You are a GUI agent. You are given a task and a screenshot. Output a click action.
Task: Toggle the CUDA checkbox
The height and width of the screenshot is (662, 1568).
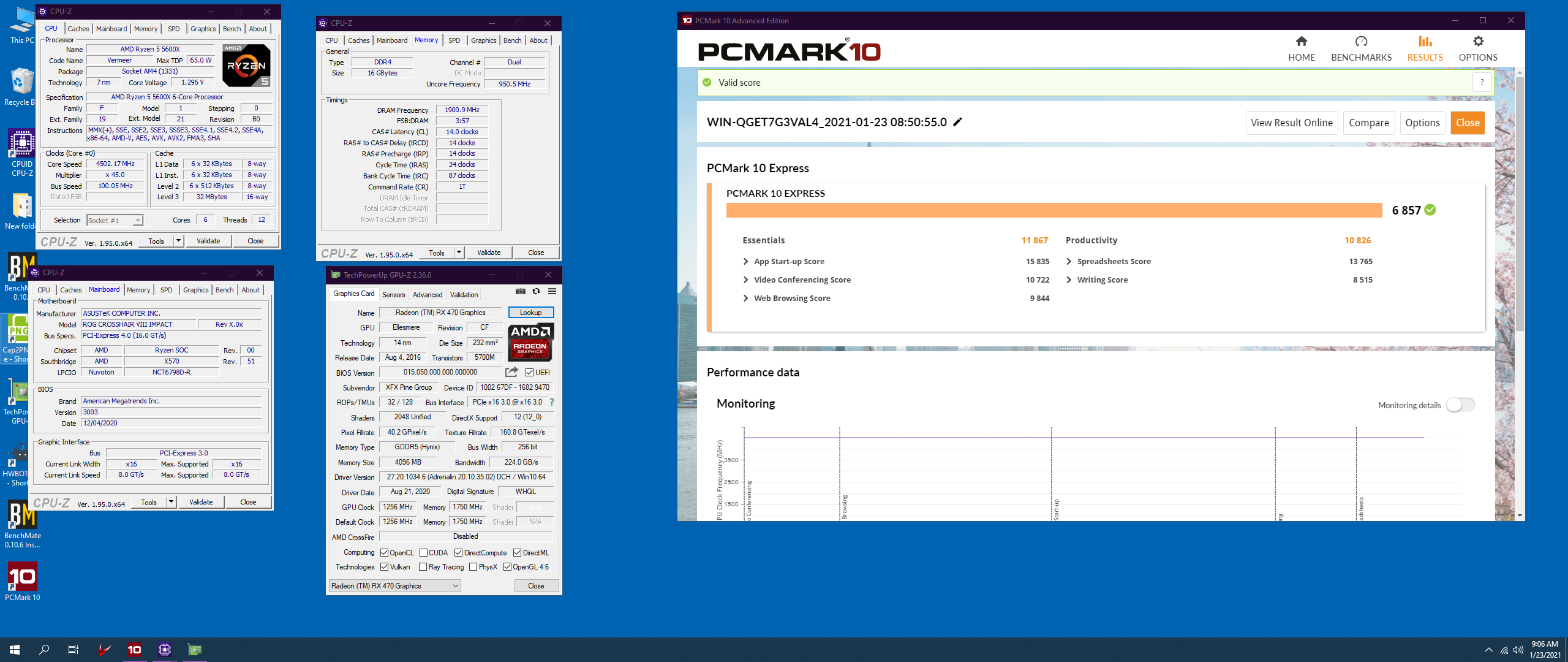click(423, 553)
